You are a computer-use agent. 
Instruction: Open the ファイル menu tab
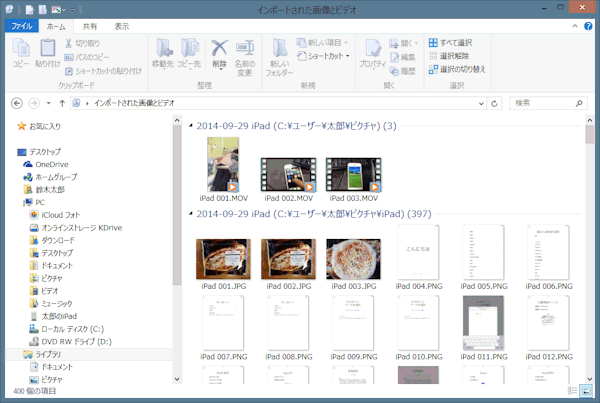click(x=20, y=25)
